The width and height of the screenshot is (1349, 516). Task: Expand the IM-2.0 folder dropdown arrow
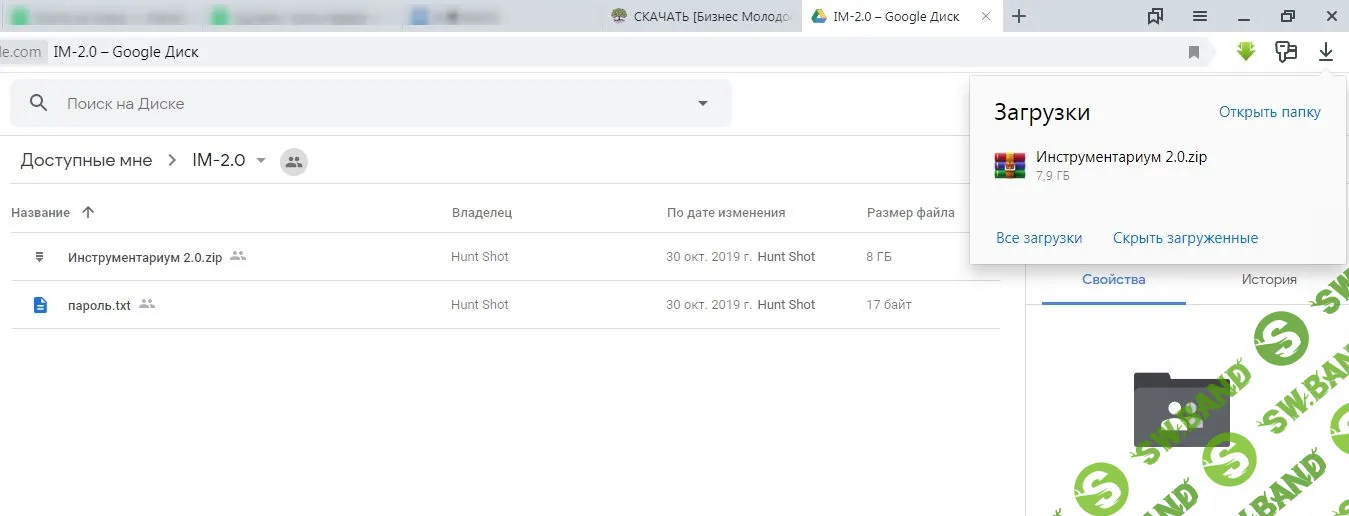tap(261, 160)
